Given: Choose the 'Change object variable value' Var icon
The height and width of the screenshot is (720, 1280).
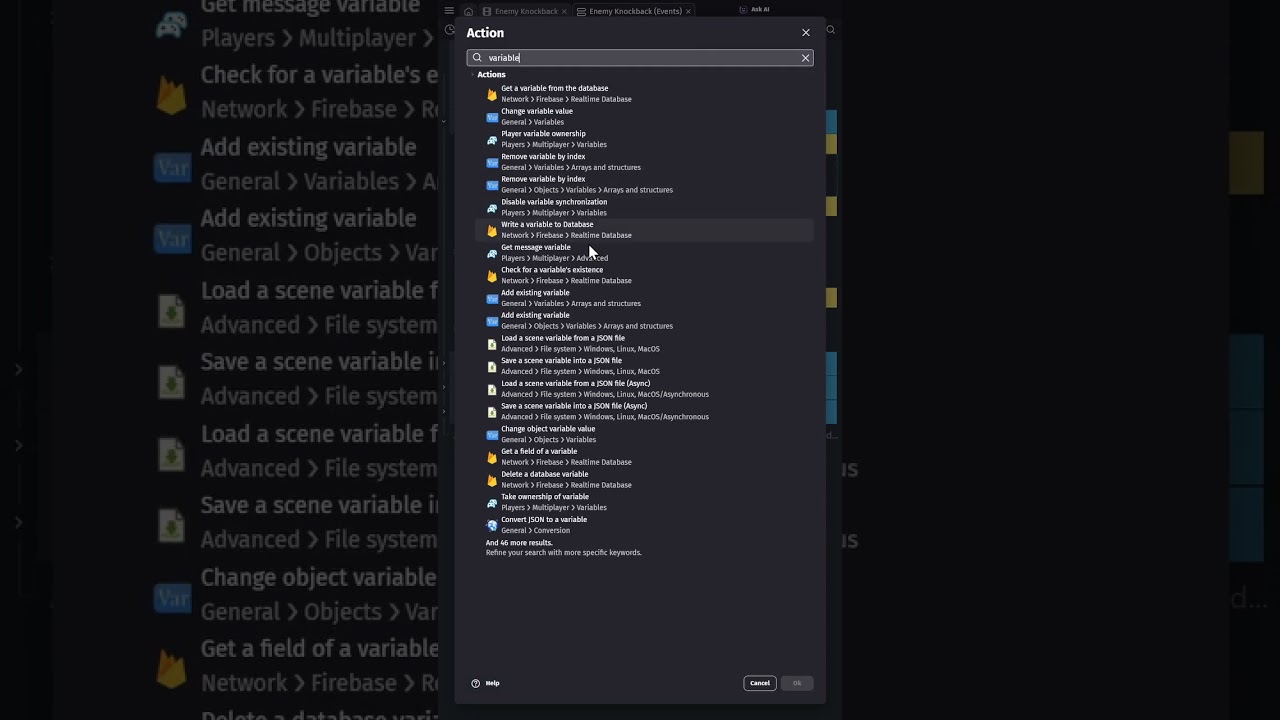Looking at the screenshot, I should (x=492, y=435).
